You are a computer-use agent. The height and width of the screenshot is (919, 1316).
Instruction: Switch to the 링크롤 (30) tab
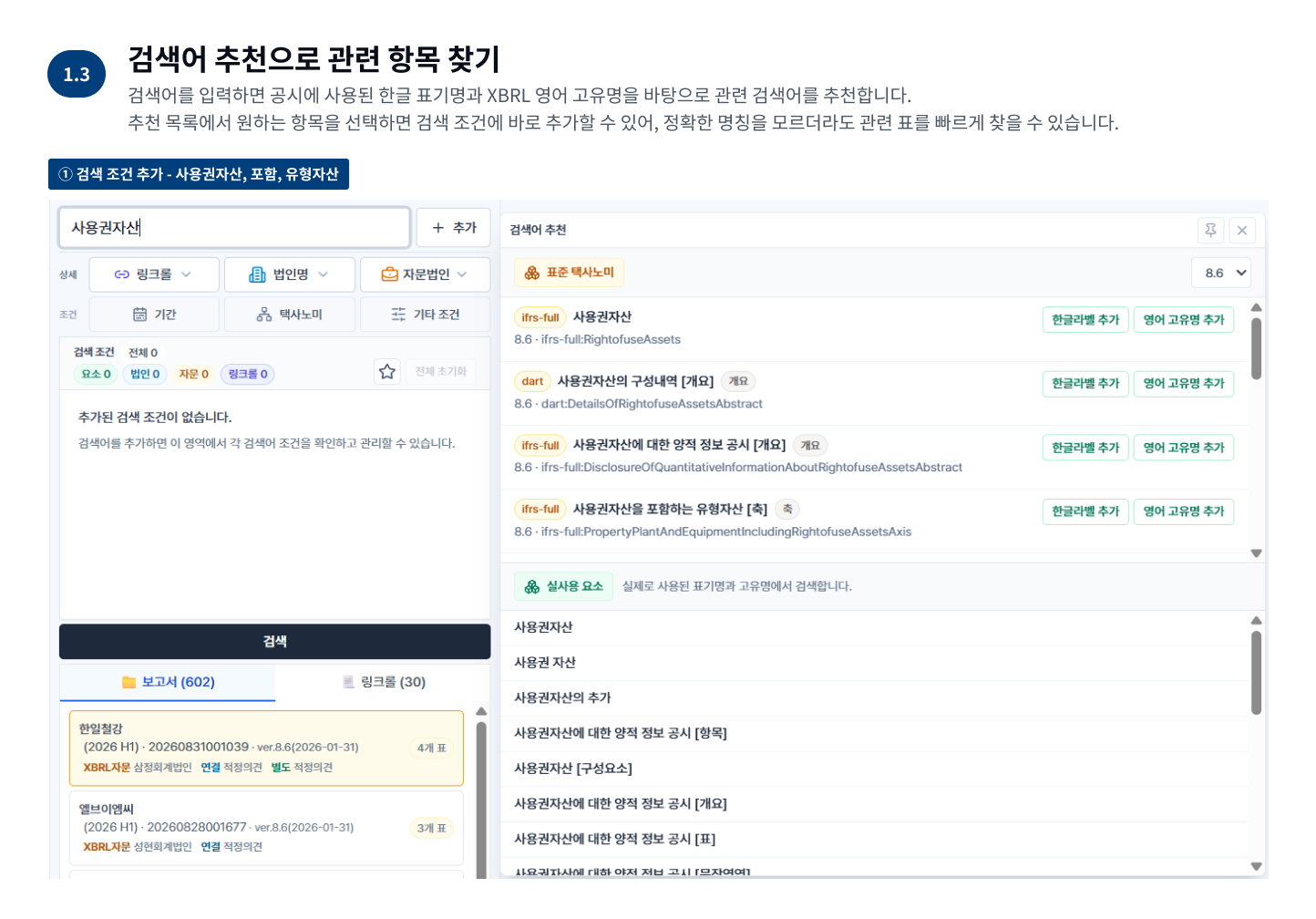coord(384,682)
